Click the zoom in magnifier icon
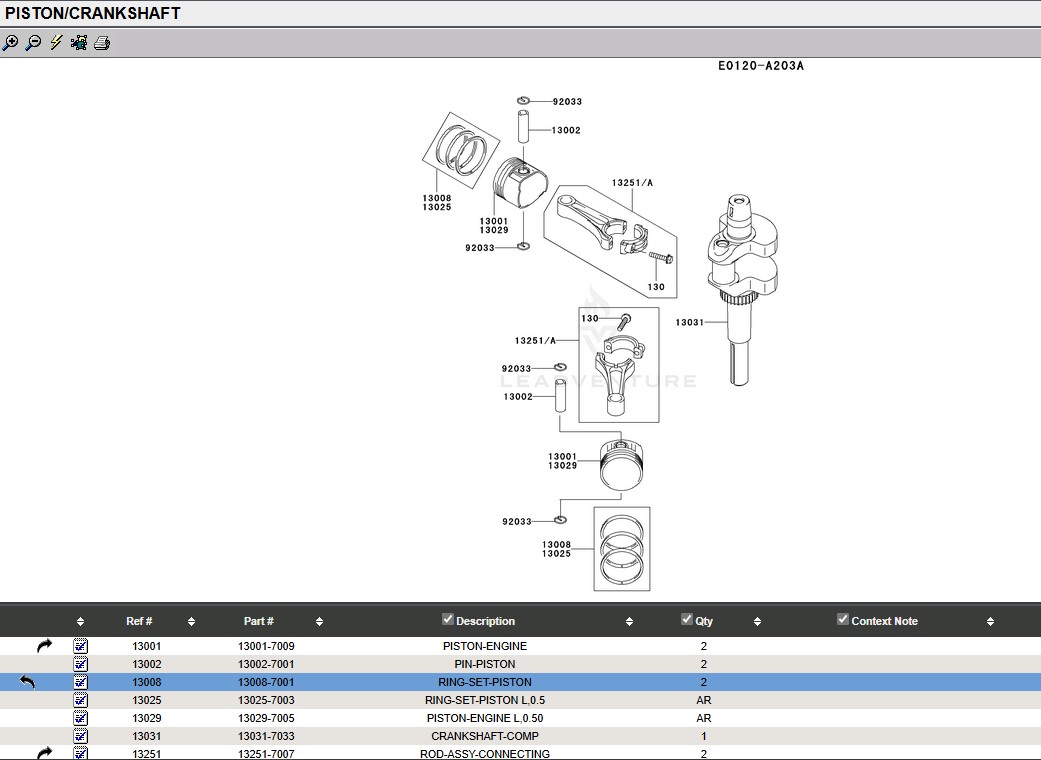 pos(10,43)
